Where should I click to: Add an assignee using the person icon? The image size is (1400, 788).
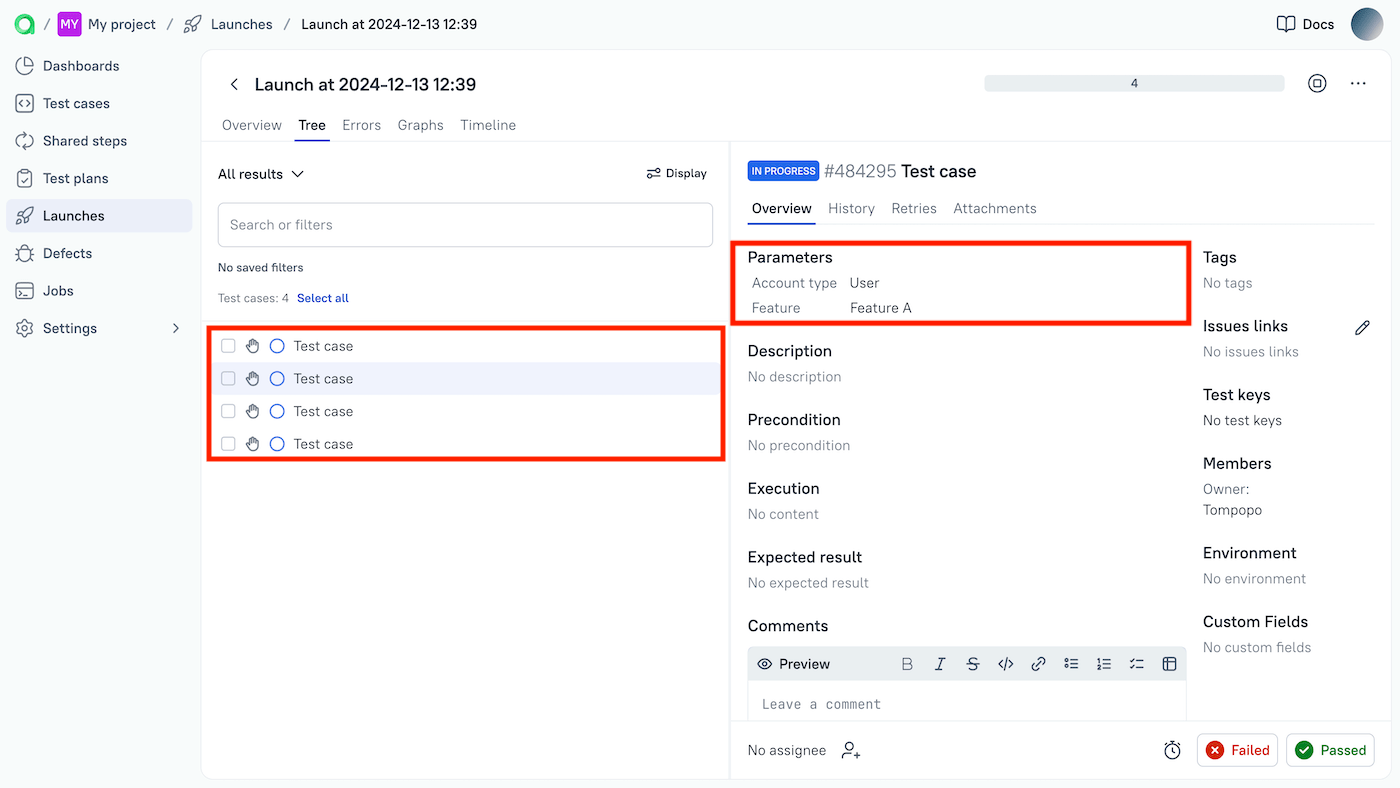(849, 750)
